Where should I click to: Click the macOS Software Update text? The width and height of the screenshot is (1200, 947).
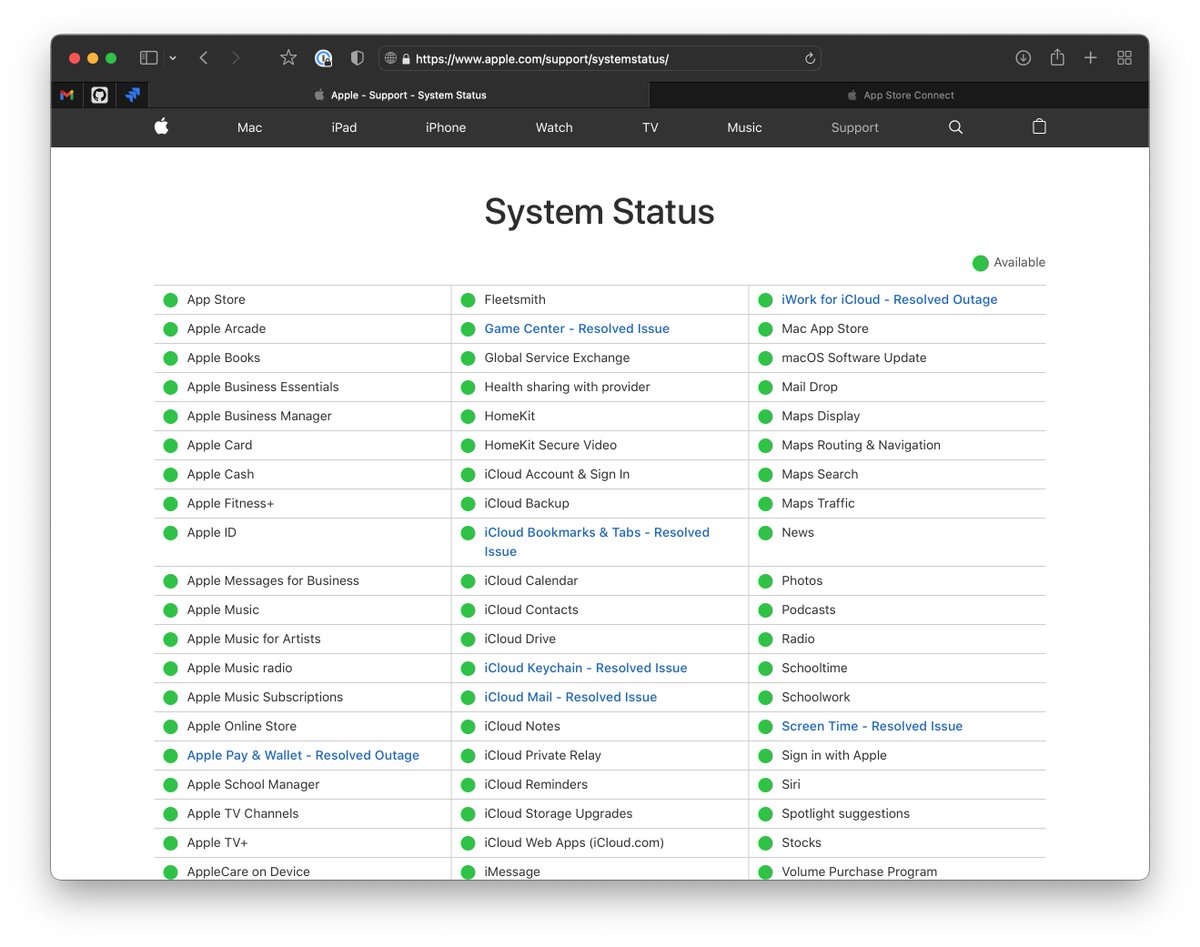click(854, 357)
